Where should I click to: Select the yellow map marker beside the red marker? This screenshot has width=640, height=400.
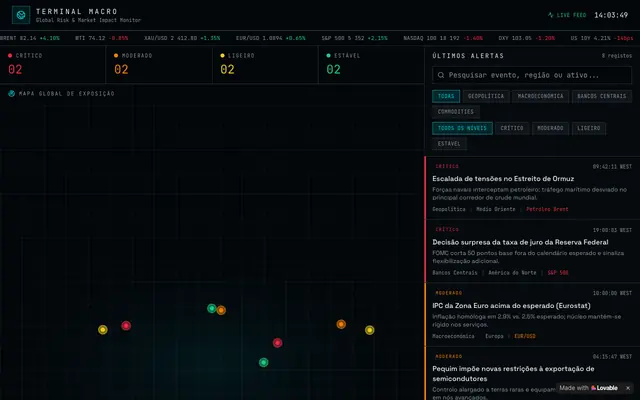coord(103,329)
